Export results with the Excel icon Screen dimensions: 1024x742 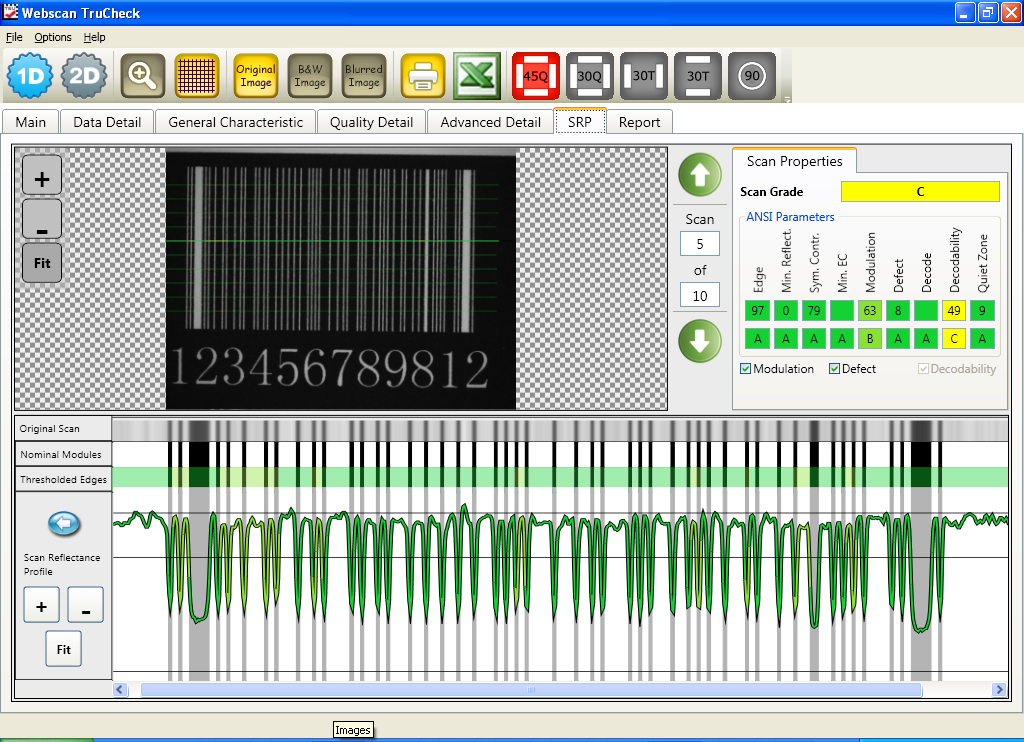click(477, 76)
